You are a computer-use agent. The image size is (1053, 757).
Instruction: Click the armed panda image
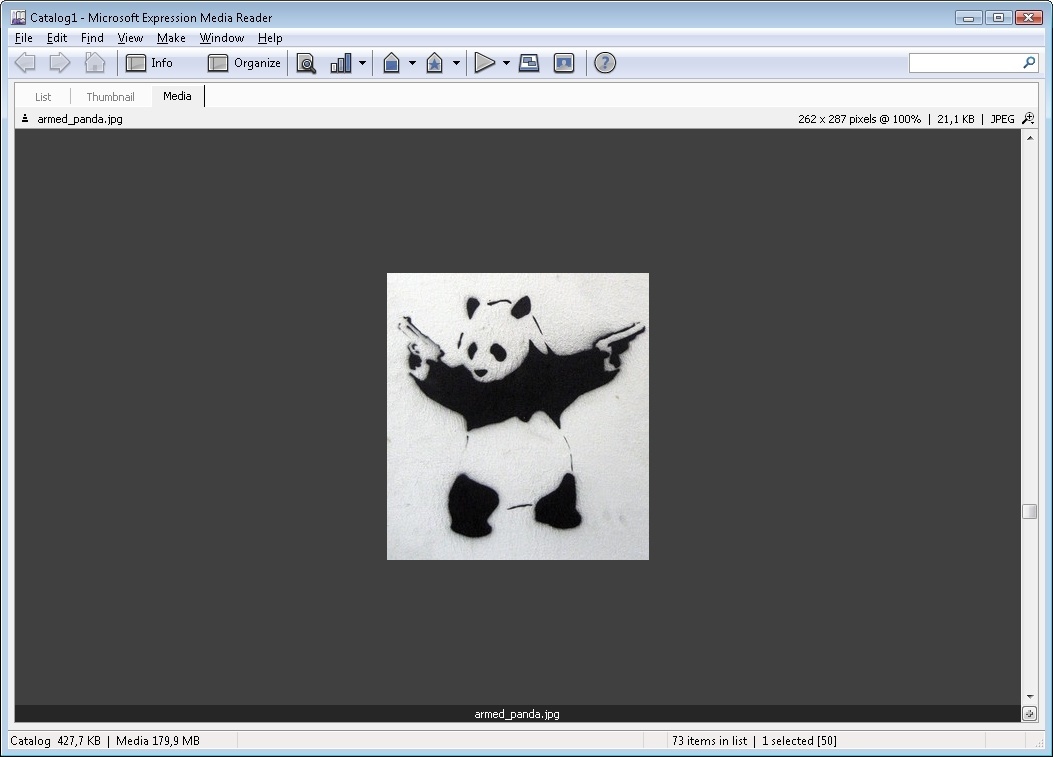pos(518,416)
